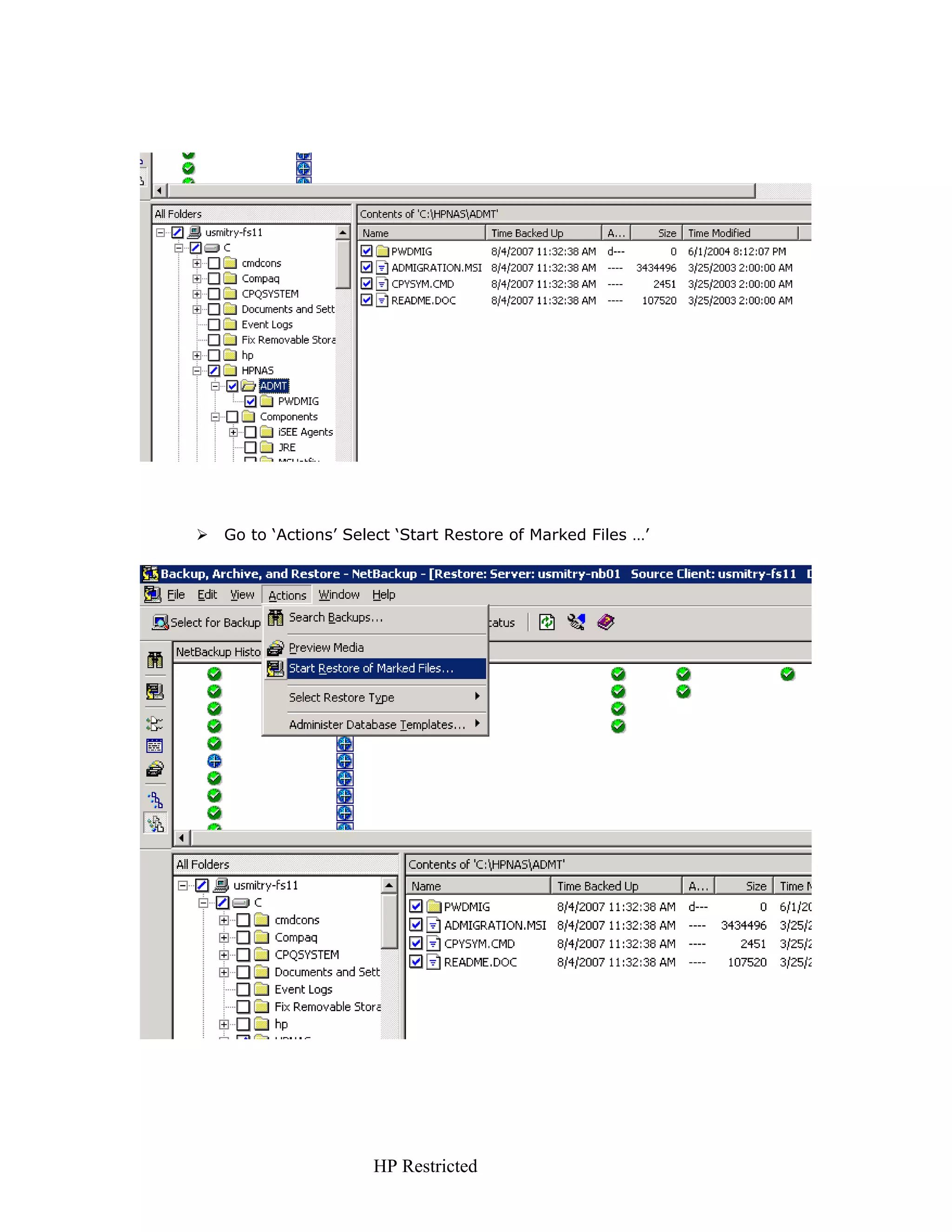Click the Select for Backup toolbar button

click(x=206, y=622)
